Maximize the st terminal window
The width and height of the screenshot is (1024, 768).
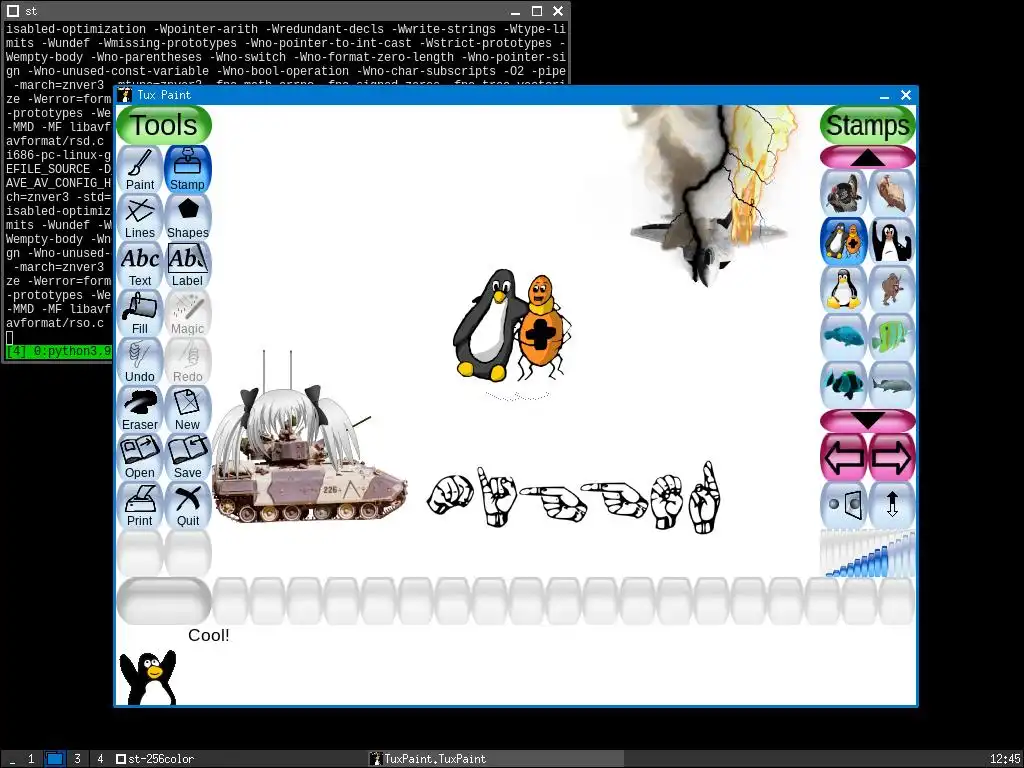[x=537, y=11]
